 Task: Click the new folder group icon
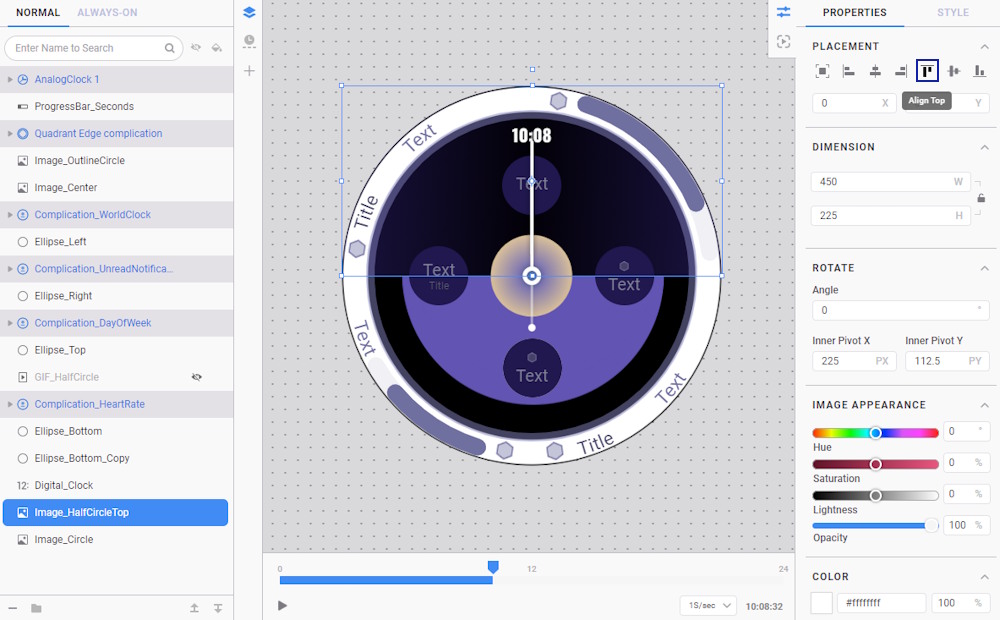36,608
